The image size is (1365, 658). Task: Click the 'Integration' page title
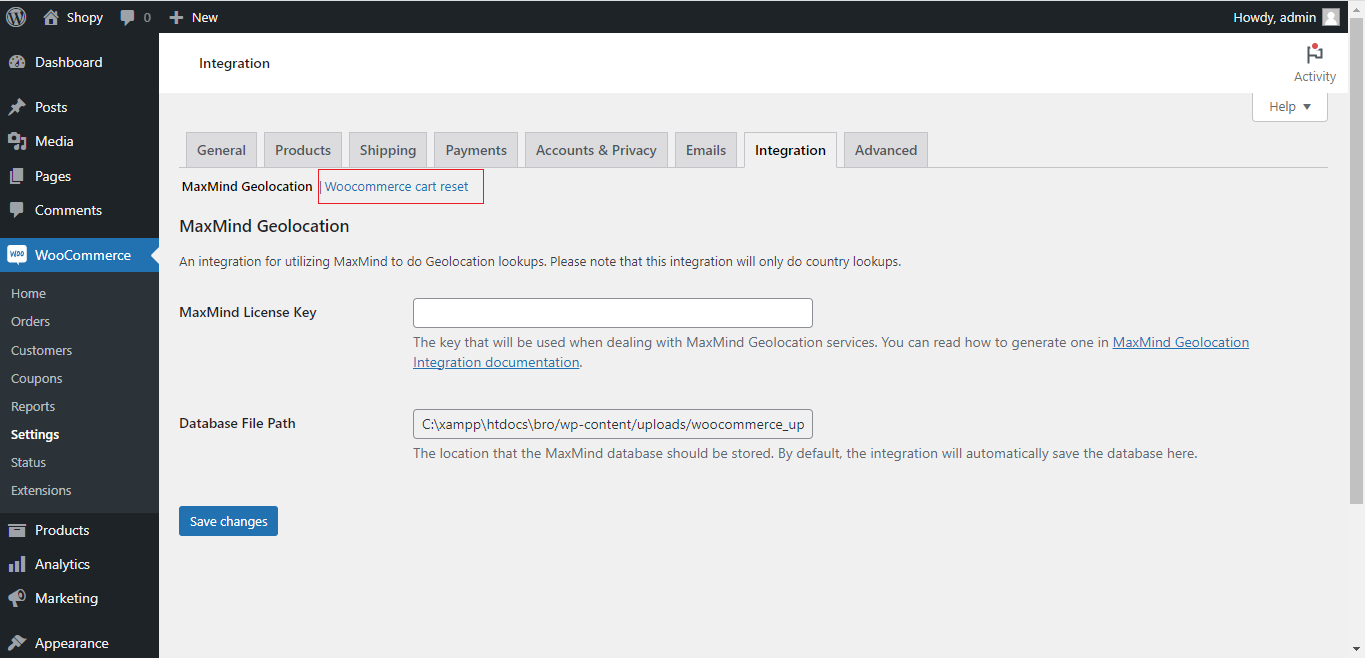[x=234, y=63]
